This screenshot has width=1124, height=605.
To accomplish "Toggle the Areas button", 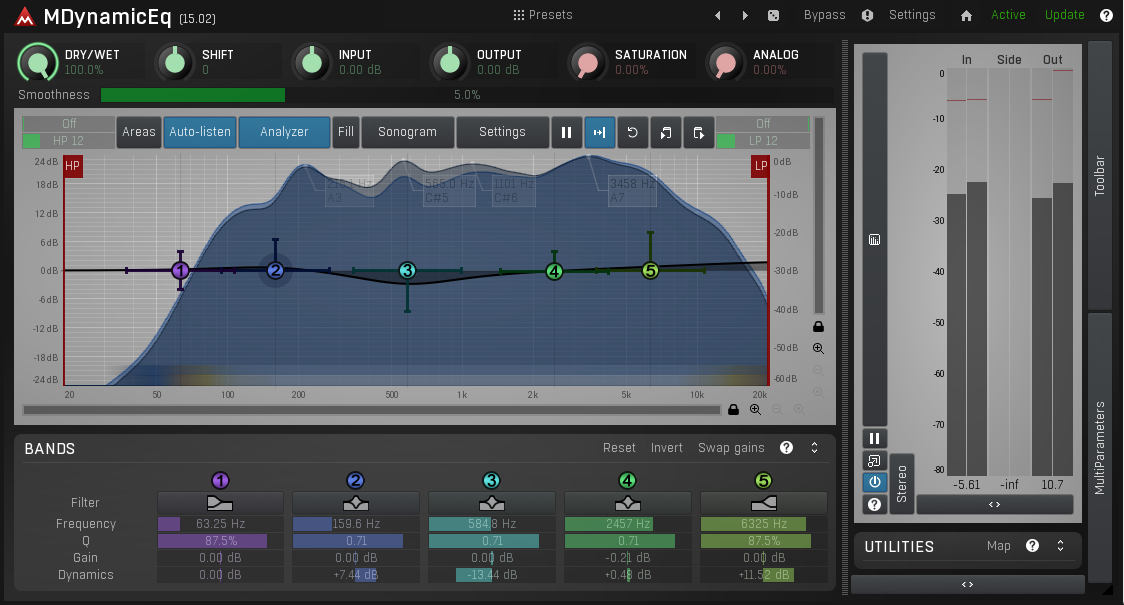I will pos(138,132).
